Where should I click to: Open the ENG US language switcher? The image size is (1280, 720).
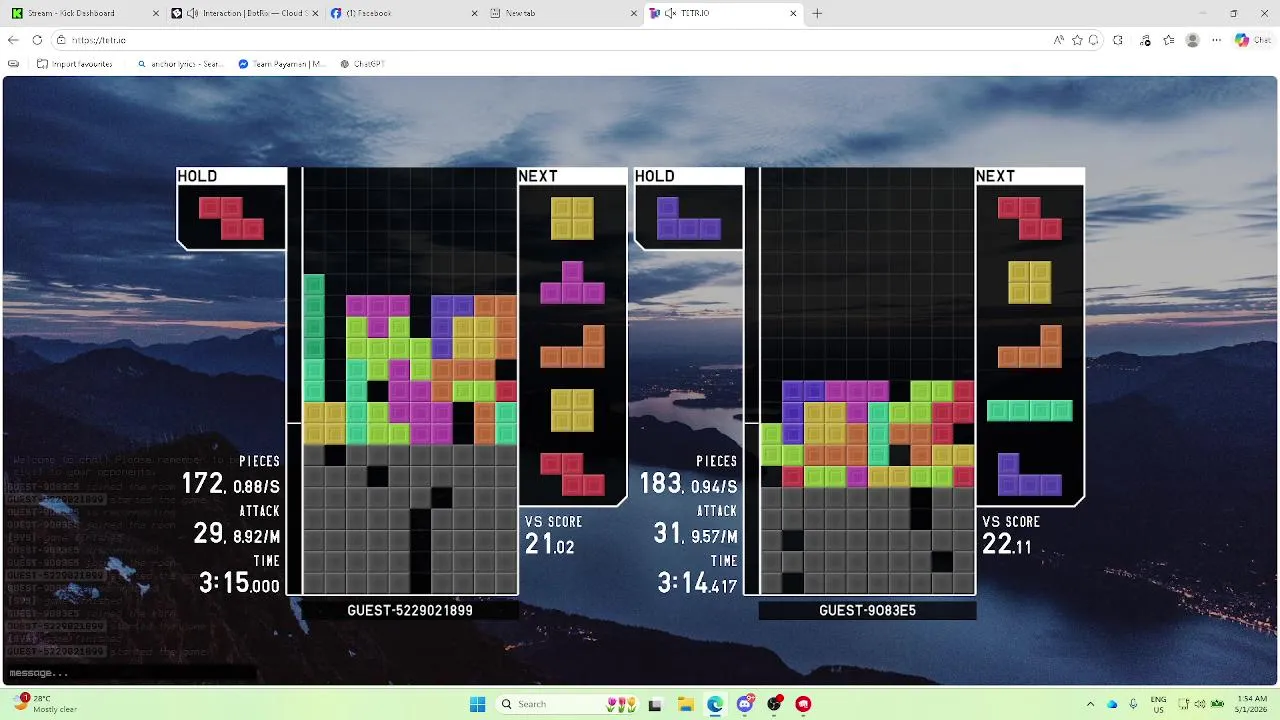1158,704
